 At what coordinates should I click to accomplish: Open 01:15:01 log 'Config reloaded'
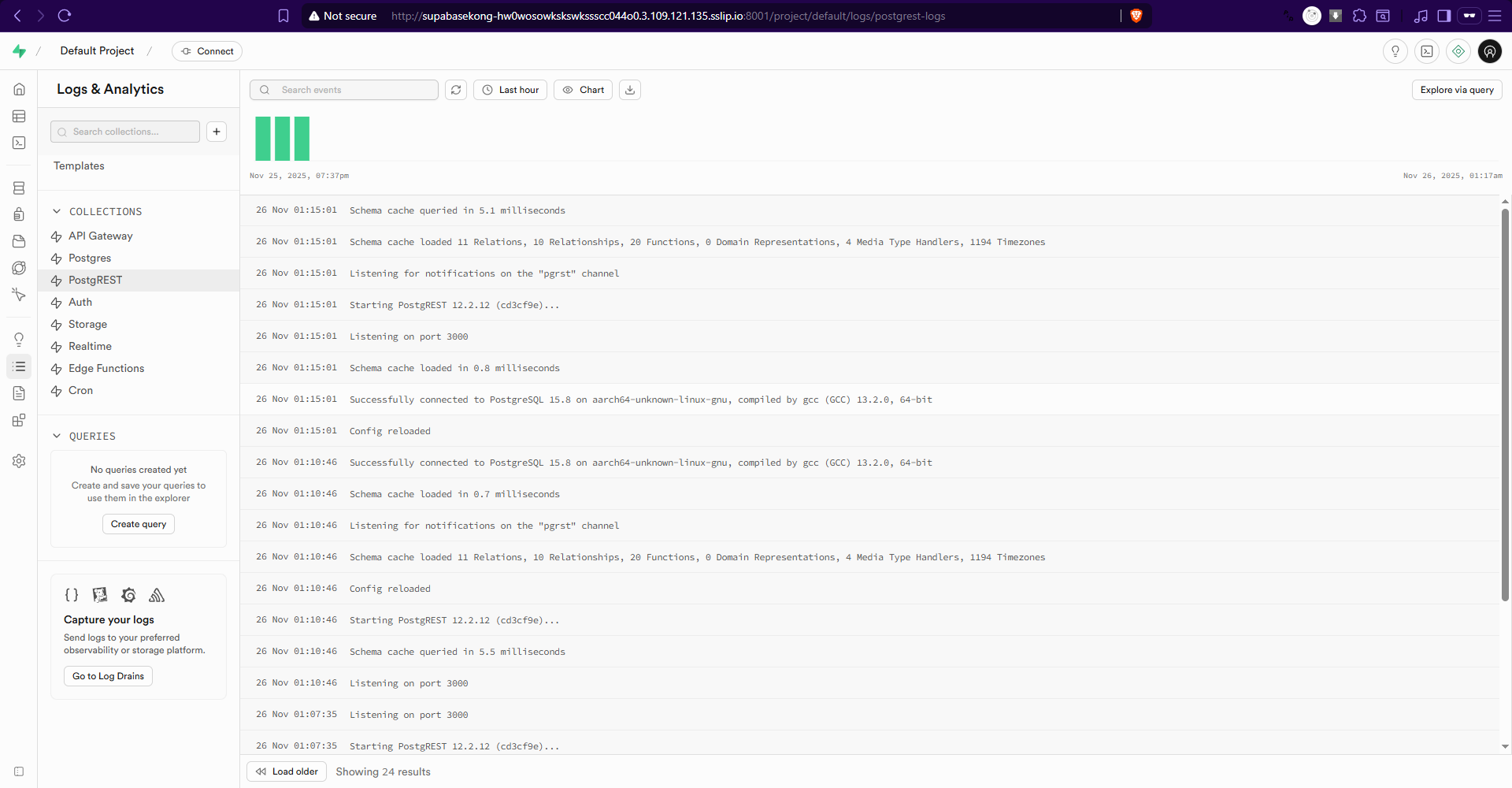(x=870, y=431)
